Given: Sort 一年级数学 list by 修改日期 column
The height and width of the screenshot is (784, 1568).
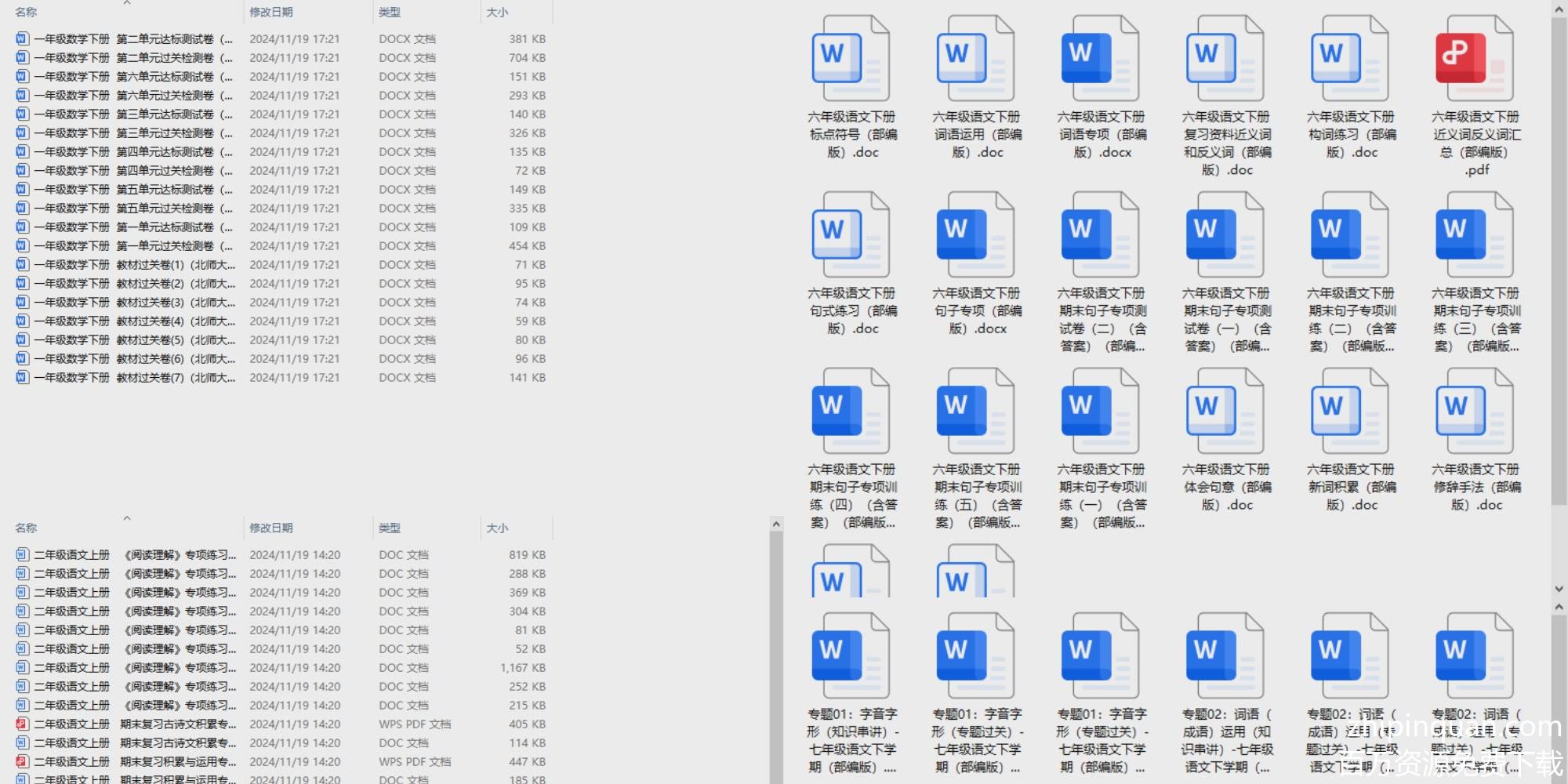Looking at the screenshot, I should 271,13.
